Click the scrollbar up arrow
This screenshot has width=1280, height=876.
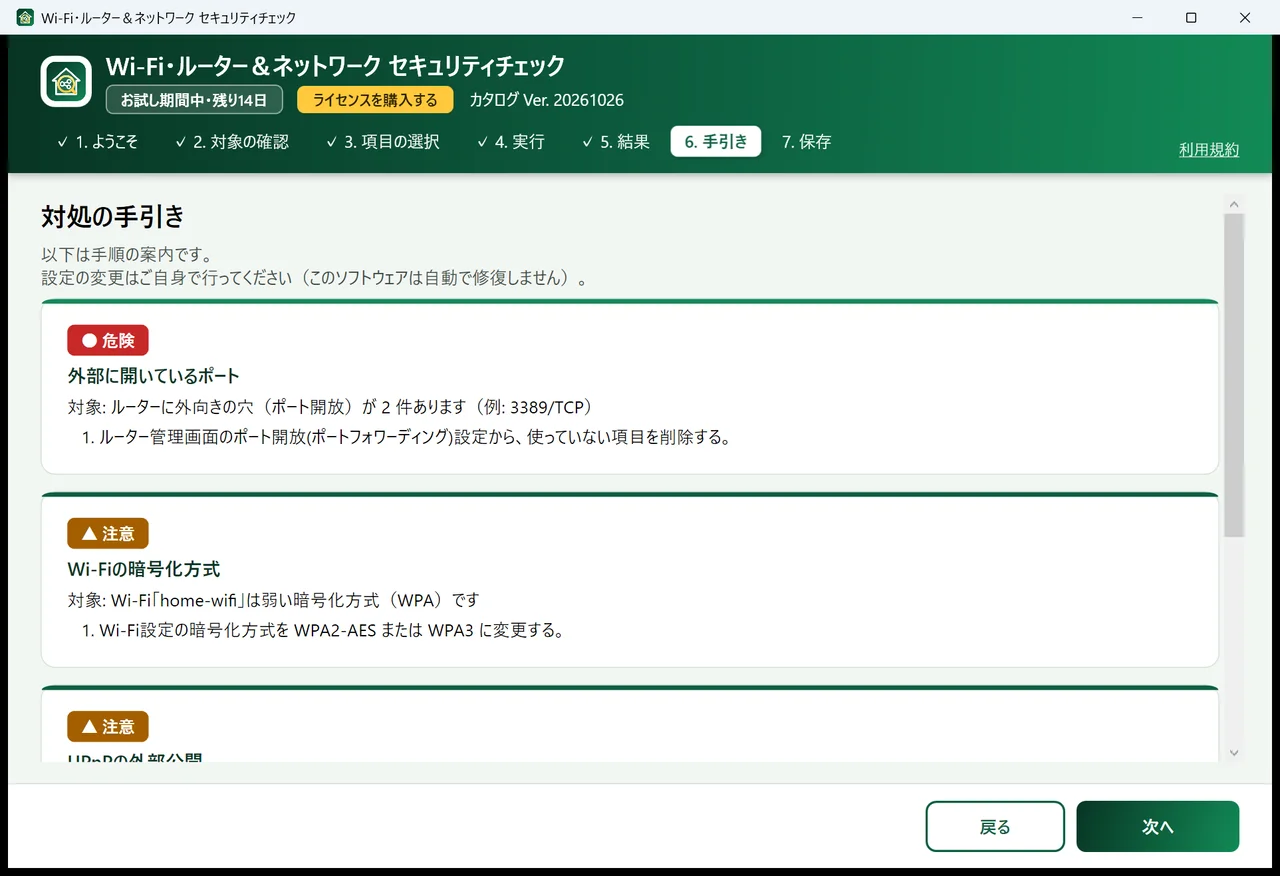(x=1234, y=204)
